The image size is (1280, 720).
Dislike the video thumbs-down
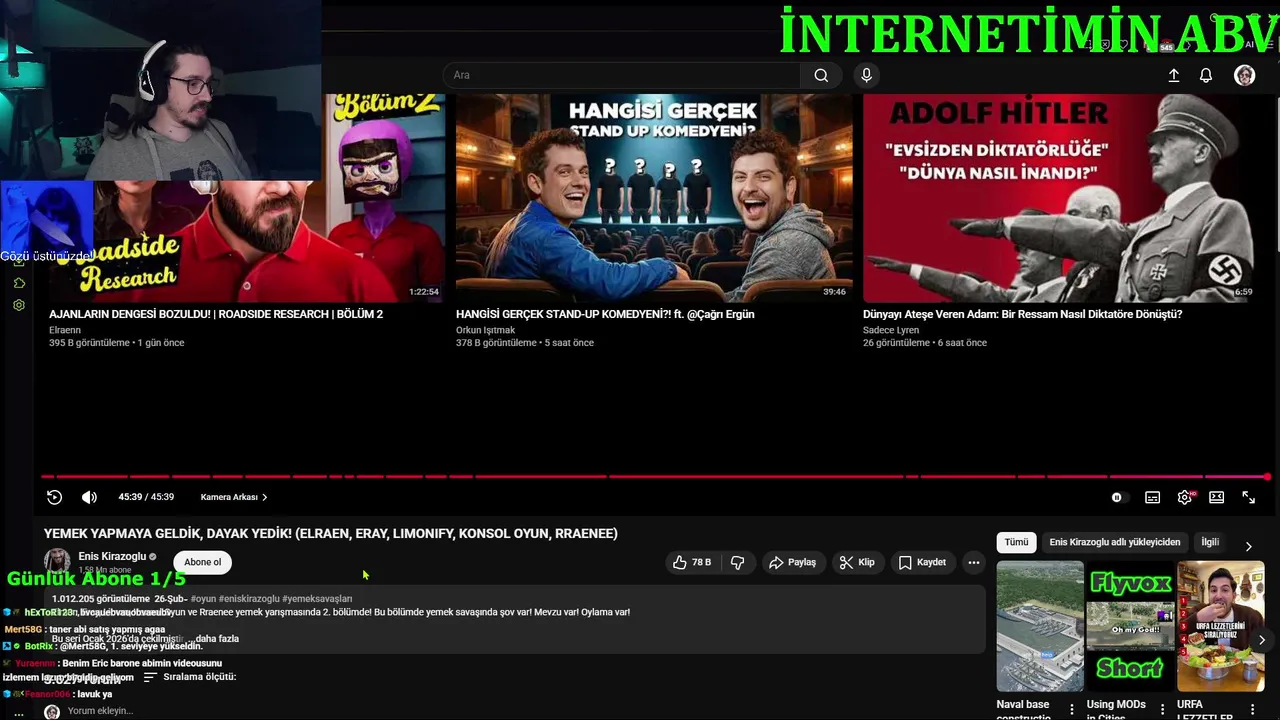click(737, 562)
